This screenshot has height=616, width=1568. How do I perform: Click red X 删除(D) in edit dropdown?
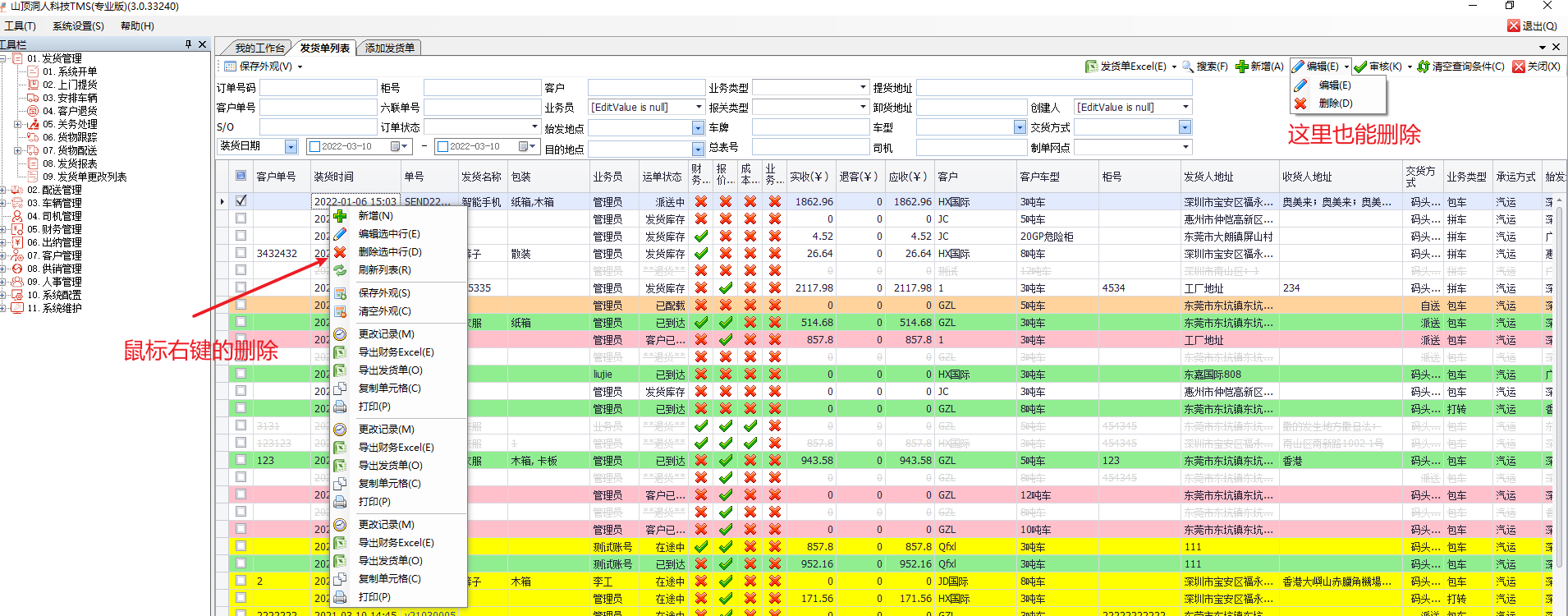coord(1301,103)
